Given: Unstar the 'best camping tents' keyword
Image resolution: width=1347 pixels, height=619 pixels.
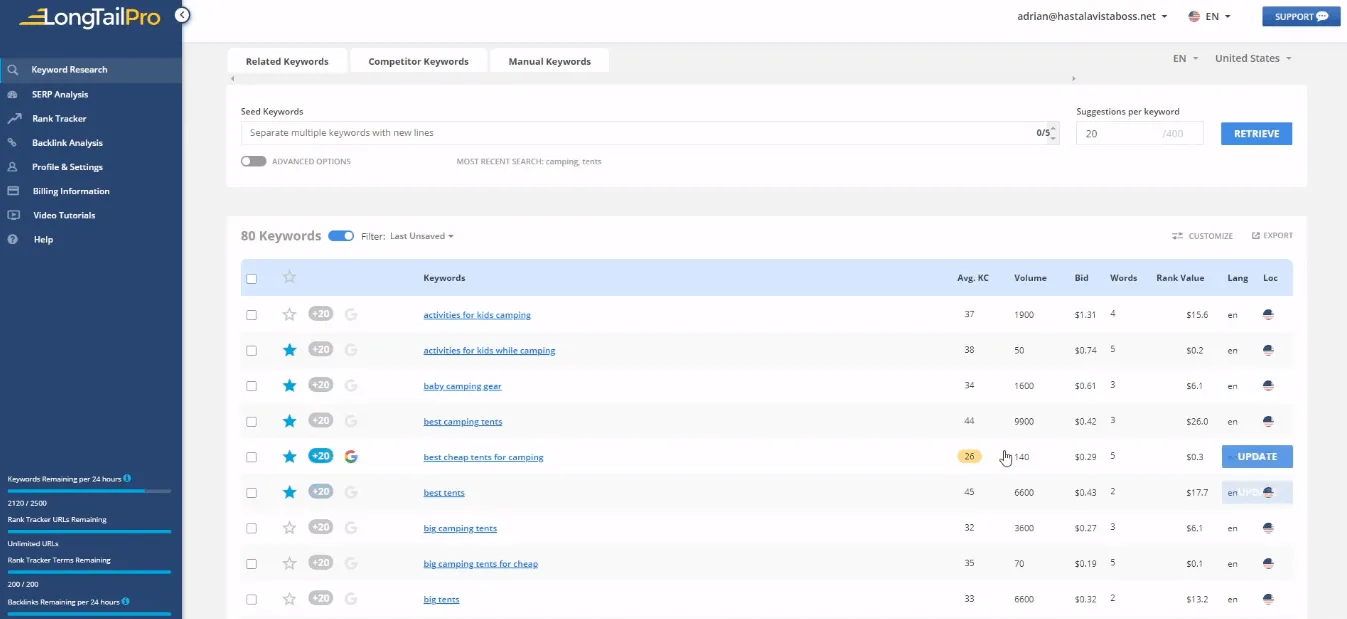Looking at the screenshot, I should pyautogui.click(x=289, y=422).
